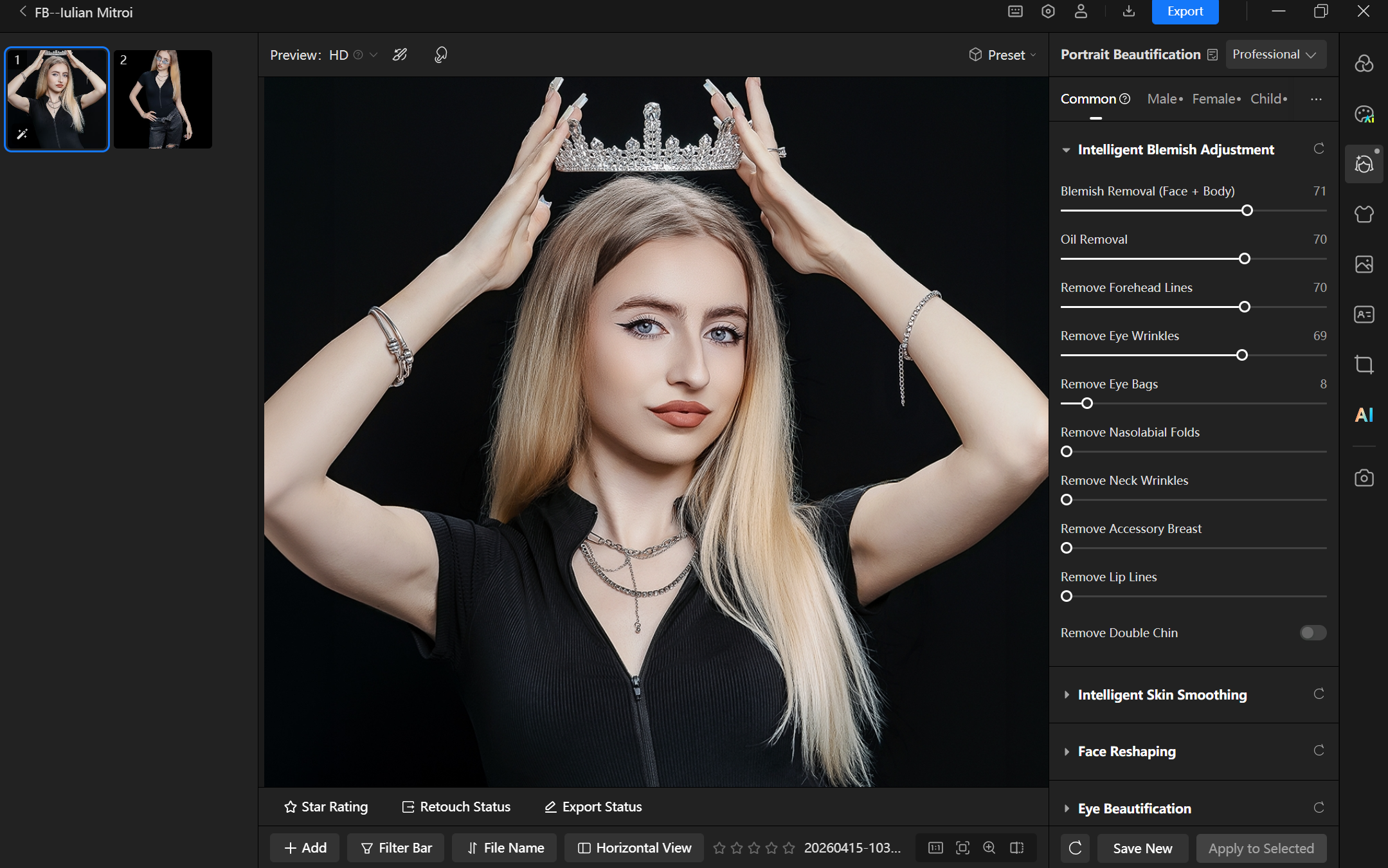This screenshot has height=868, width=1388.
Task: Switch to the Female tab
Action: (x=1214, y=99)
